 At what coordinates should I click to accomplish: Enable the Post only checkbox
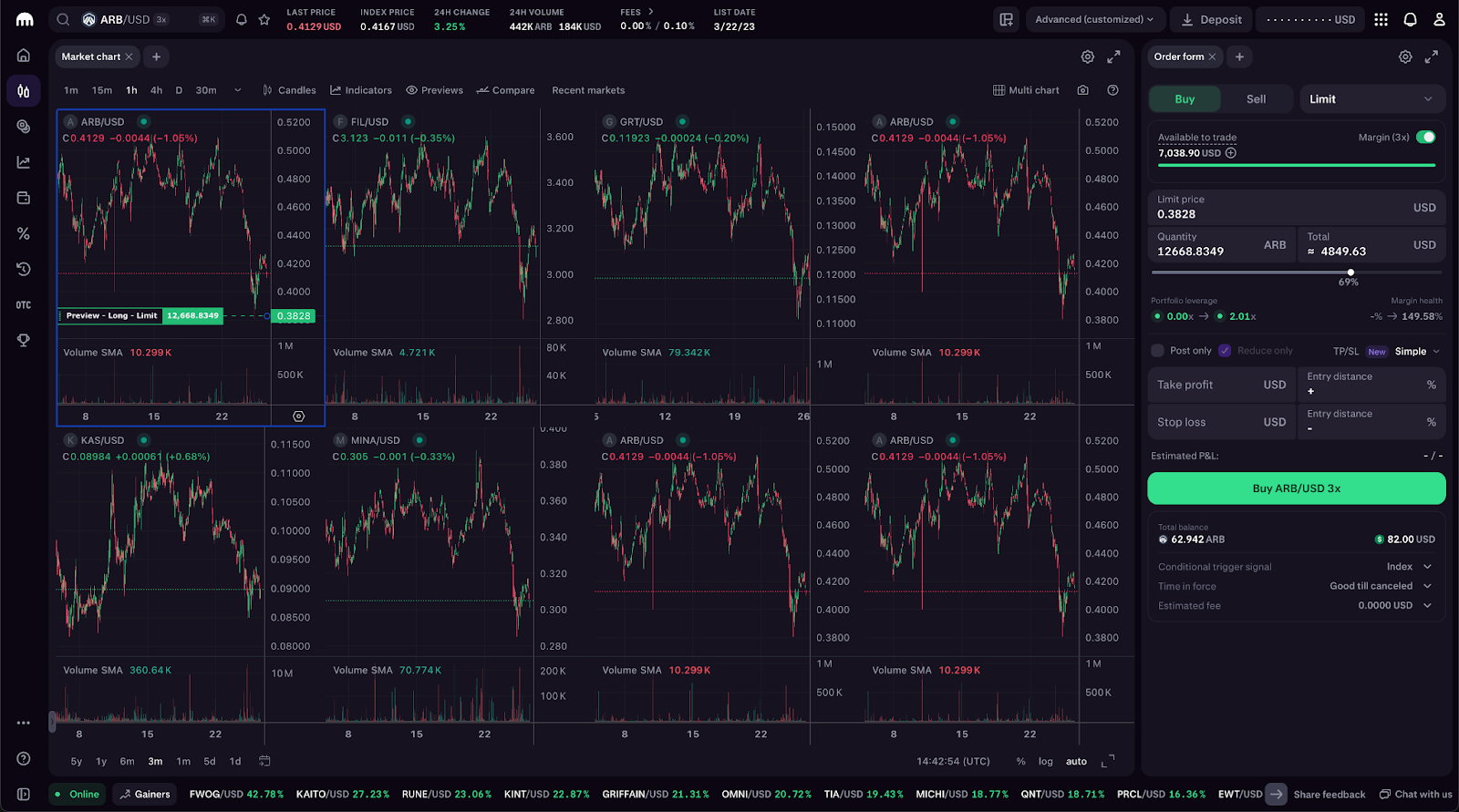click(1157, 351)
